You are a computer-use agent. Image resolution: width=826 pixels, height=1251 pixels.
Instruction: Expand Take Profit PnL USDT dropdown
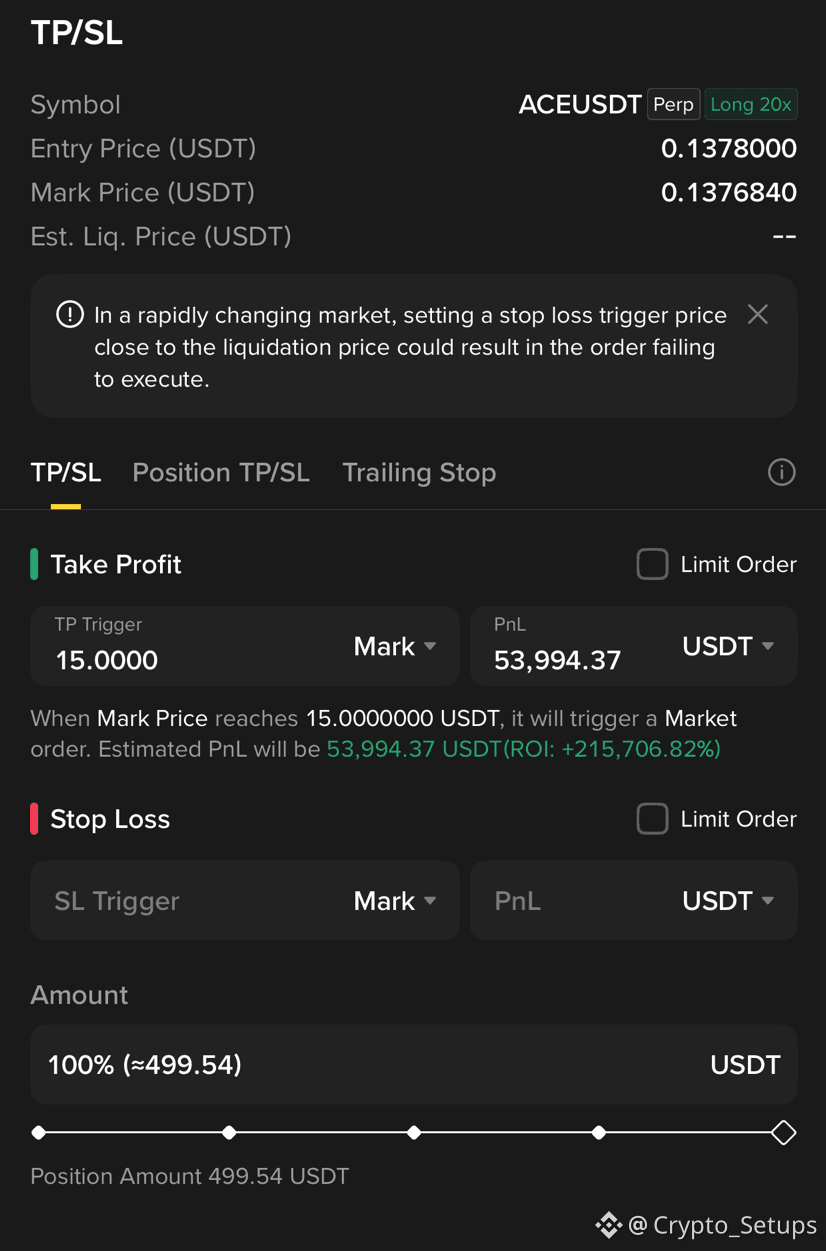pyautogui.click(x=728, y=646)
